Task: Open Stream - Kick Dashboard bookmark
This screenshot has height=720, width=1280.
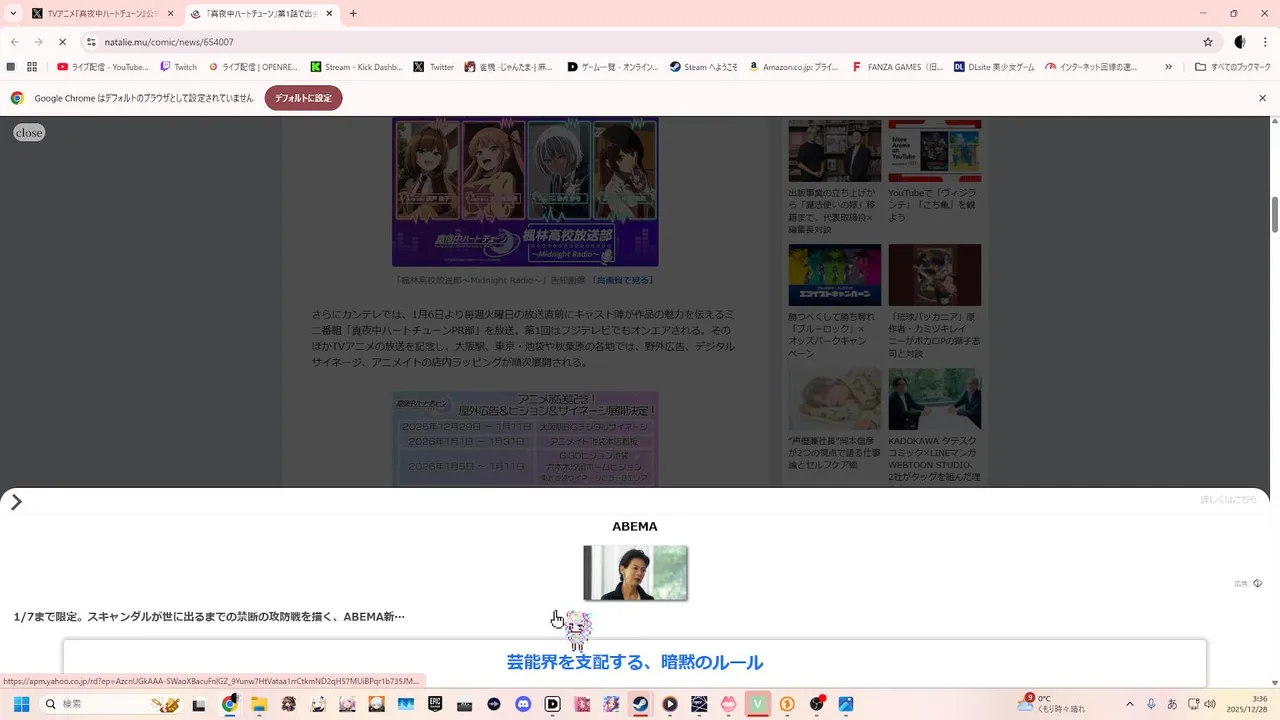Action: 356,67
